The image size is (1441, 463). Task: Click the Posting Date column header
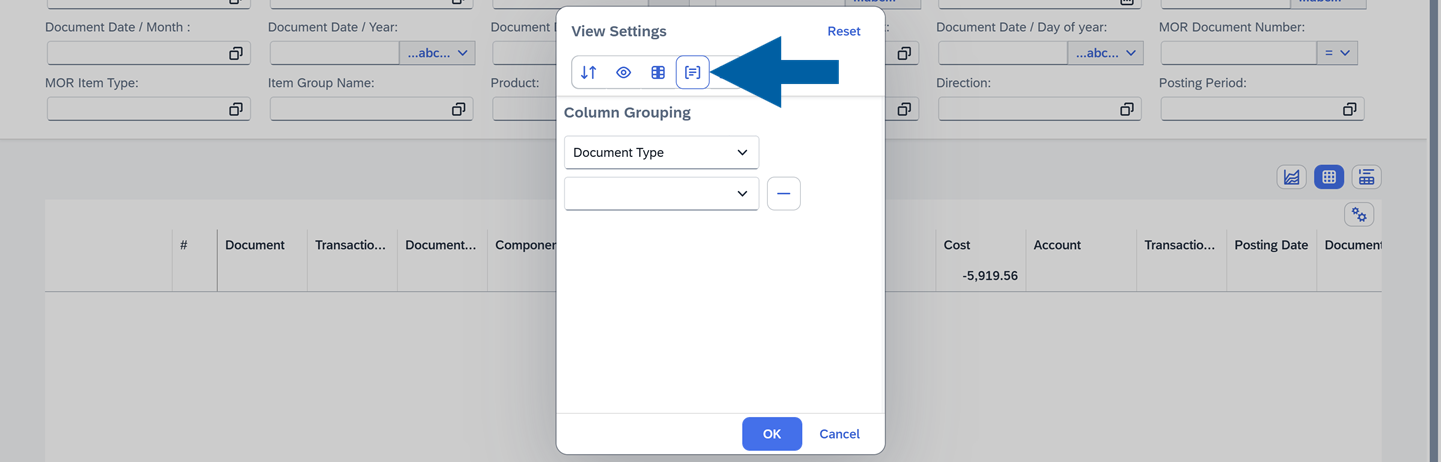[1270, 245]
